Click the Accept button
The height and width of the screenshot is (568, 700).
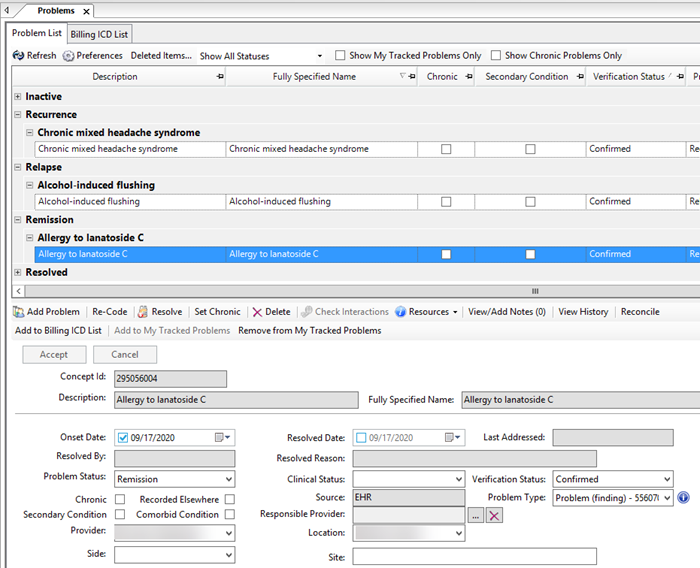54,355
